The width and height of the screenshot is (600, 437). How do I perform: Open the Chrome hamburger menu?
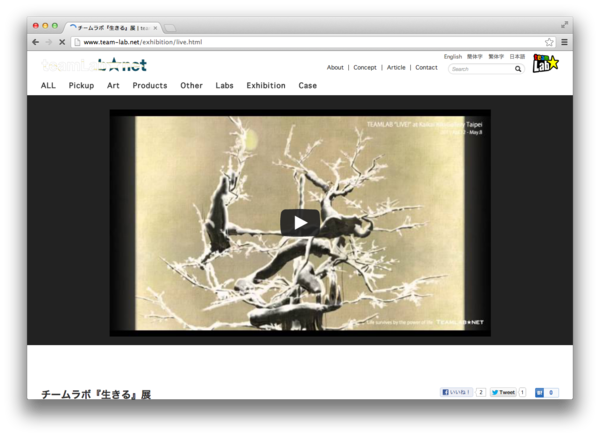click(x=564, y=42)
